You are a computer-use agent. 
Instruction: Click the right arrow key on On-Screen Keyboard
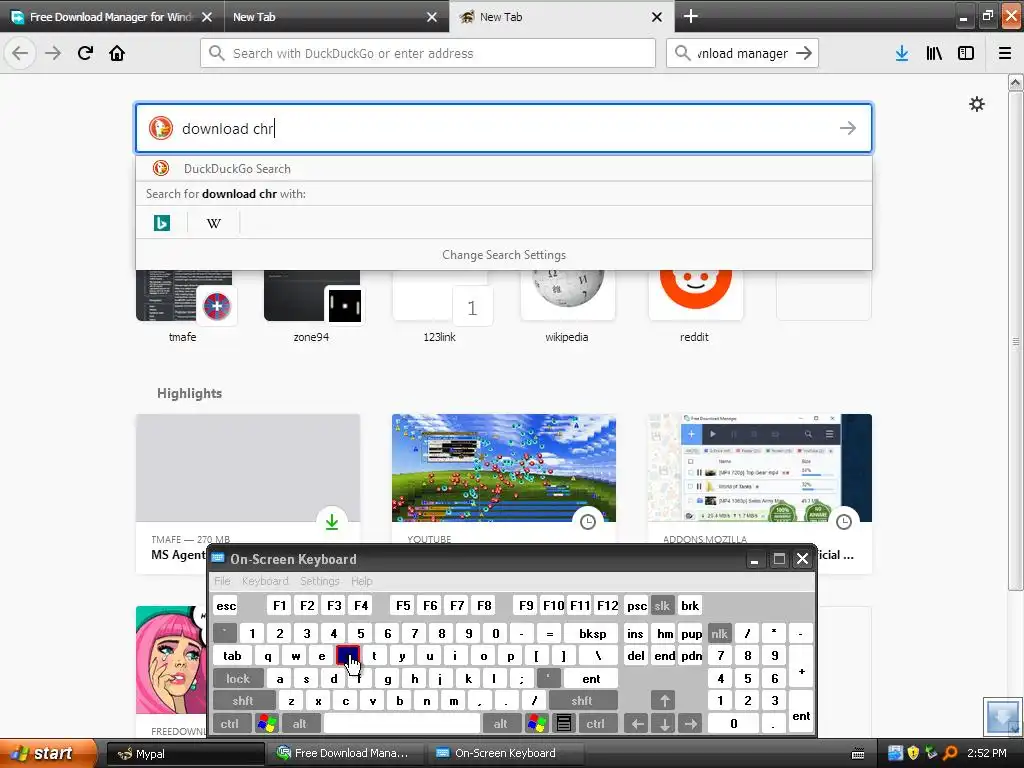pos(690,723)
